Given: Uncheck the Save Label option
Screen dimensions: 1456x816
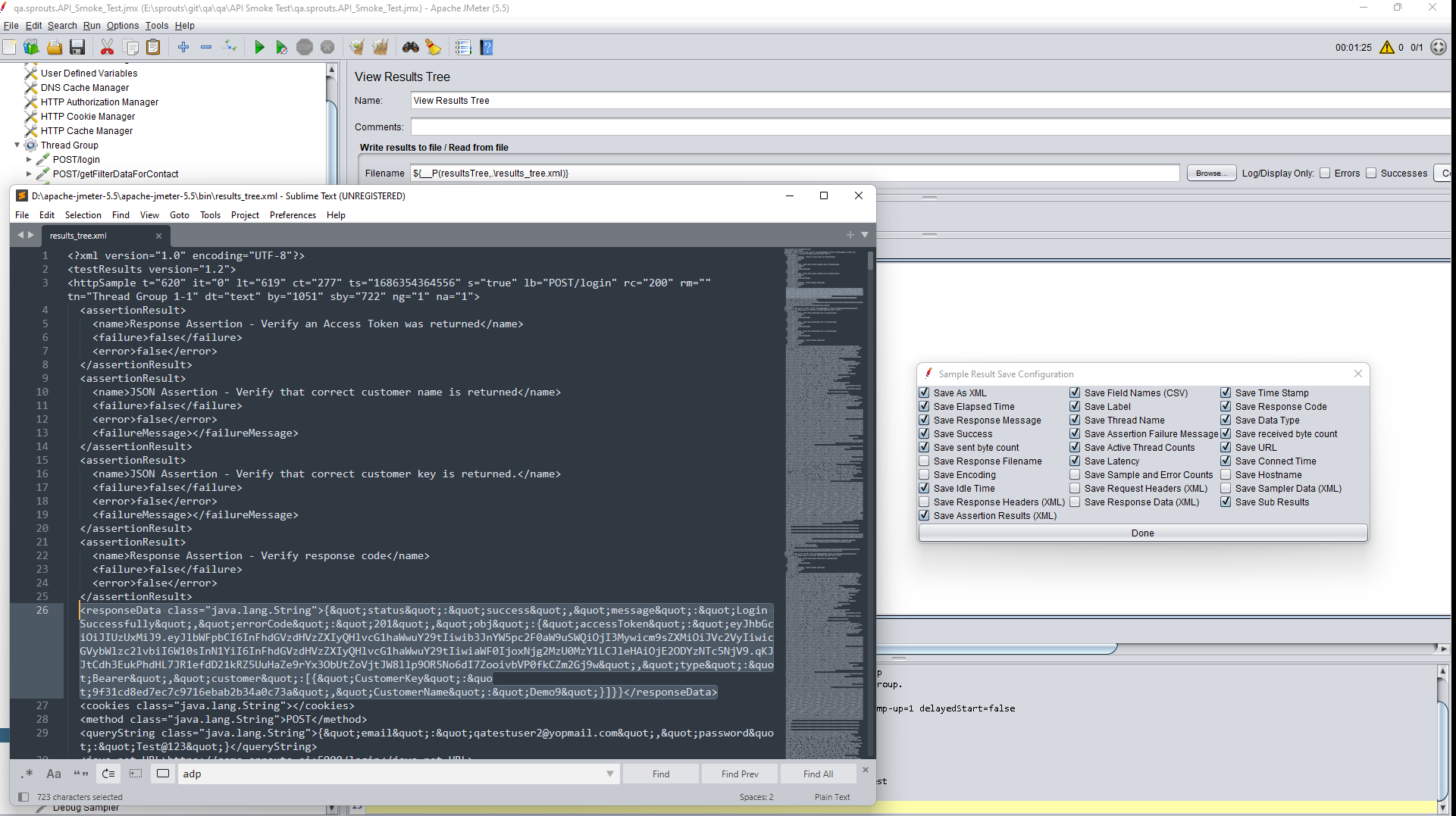Looking at the screenshot, I should 1075,406.
